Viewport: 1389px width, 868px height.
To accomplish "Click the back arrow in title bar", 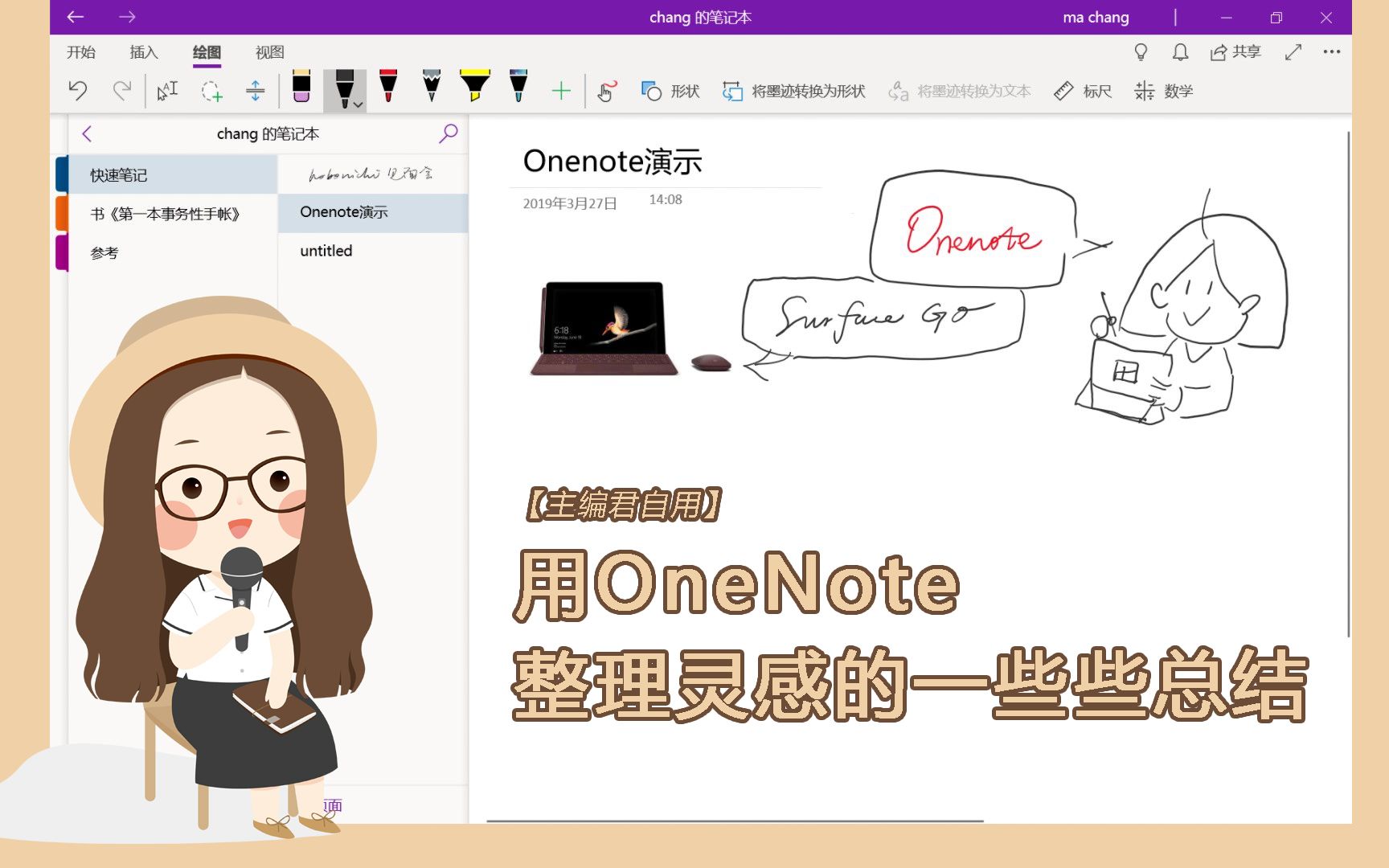I will [x=76, y=17].
